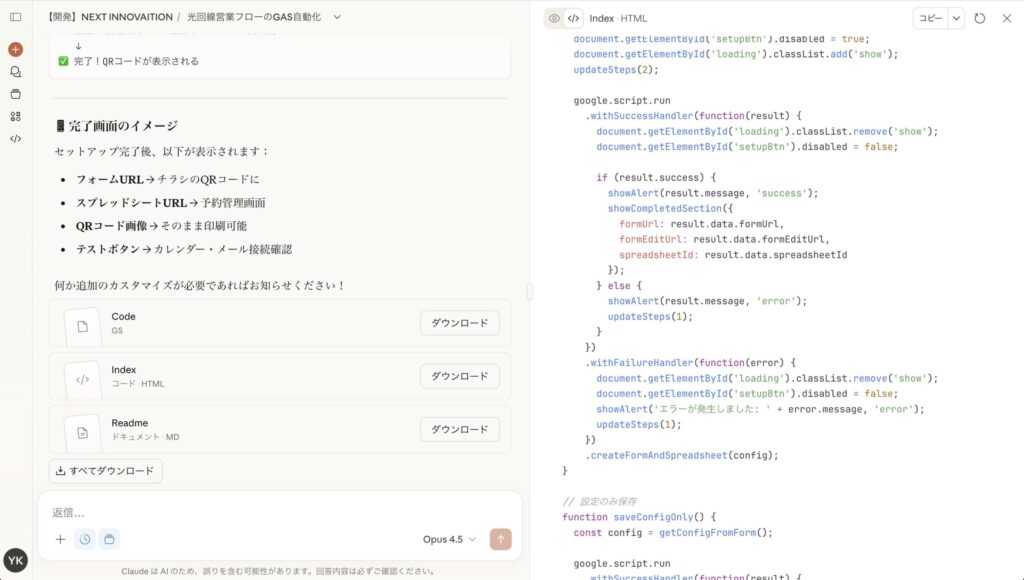Click the 返信 reply input field
Viewport: 1024px width, 580px height.
pos(280,512)
